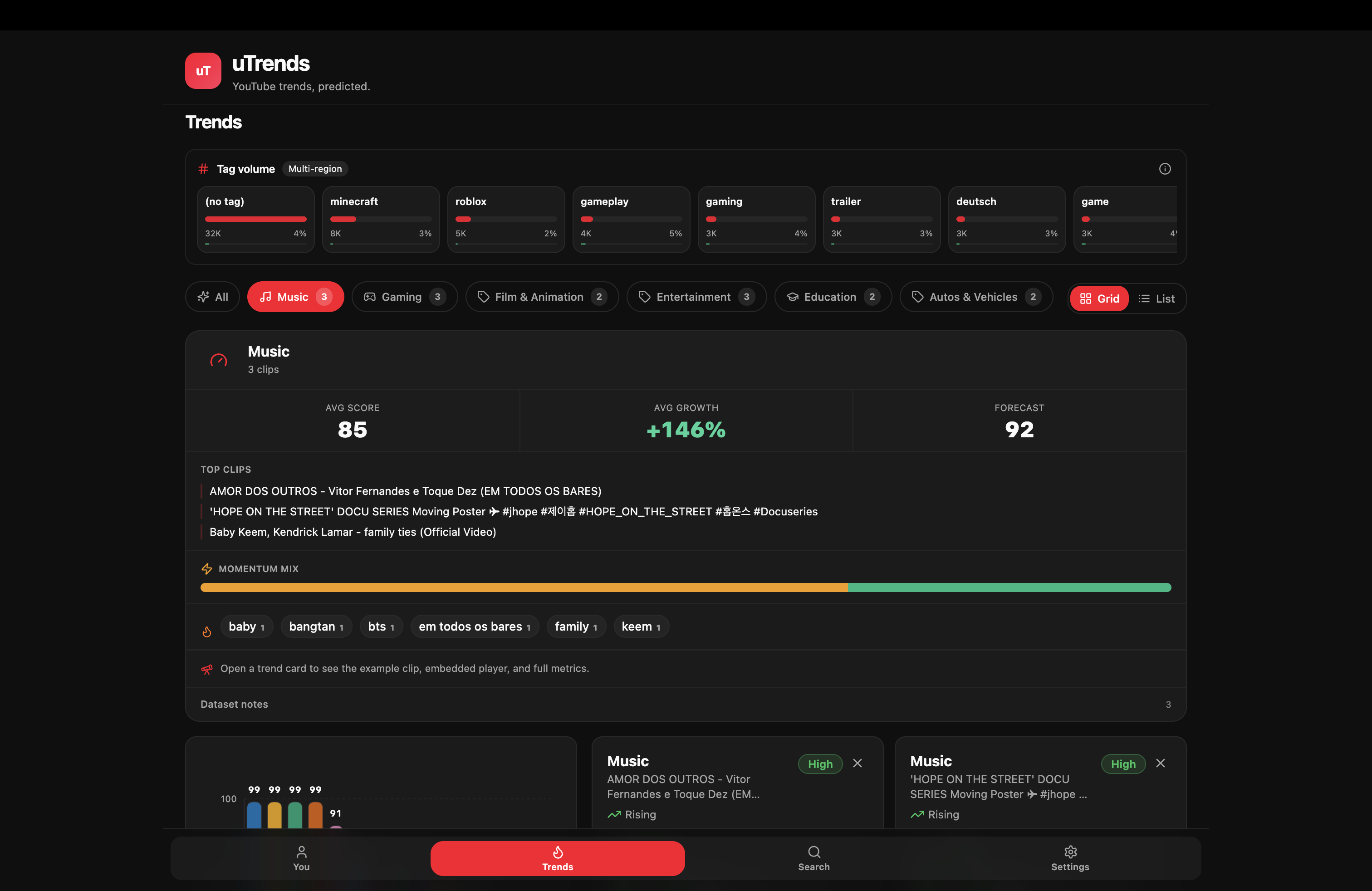Click the AVG GROWTH value +146%
The width and height of the screenshot is (1372, 891).
[x=686, y=430]
